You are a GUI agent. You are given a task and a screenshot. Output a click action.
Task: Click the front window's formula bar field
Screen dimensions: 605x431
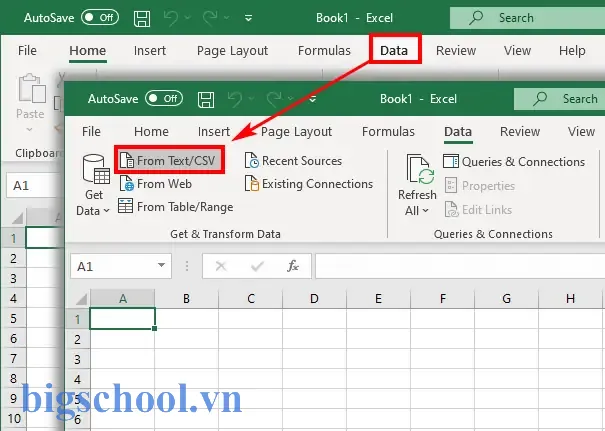pyautogui.click(x=460, y=266)
